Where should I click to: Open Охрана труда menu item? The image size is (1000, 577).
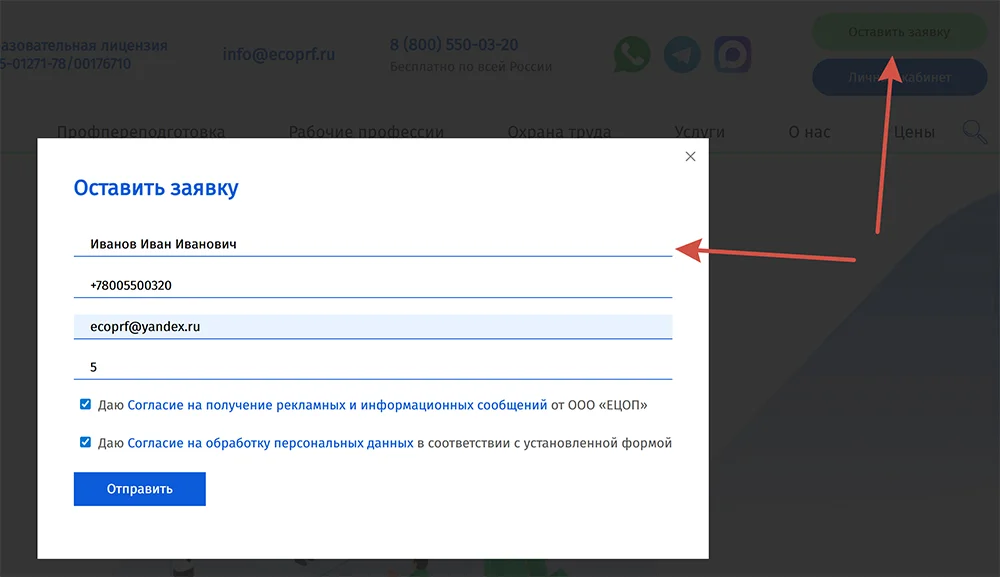point(559,132)
